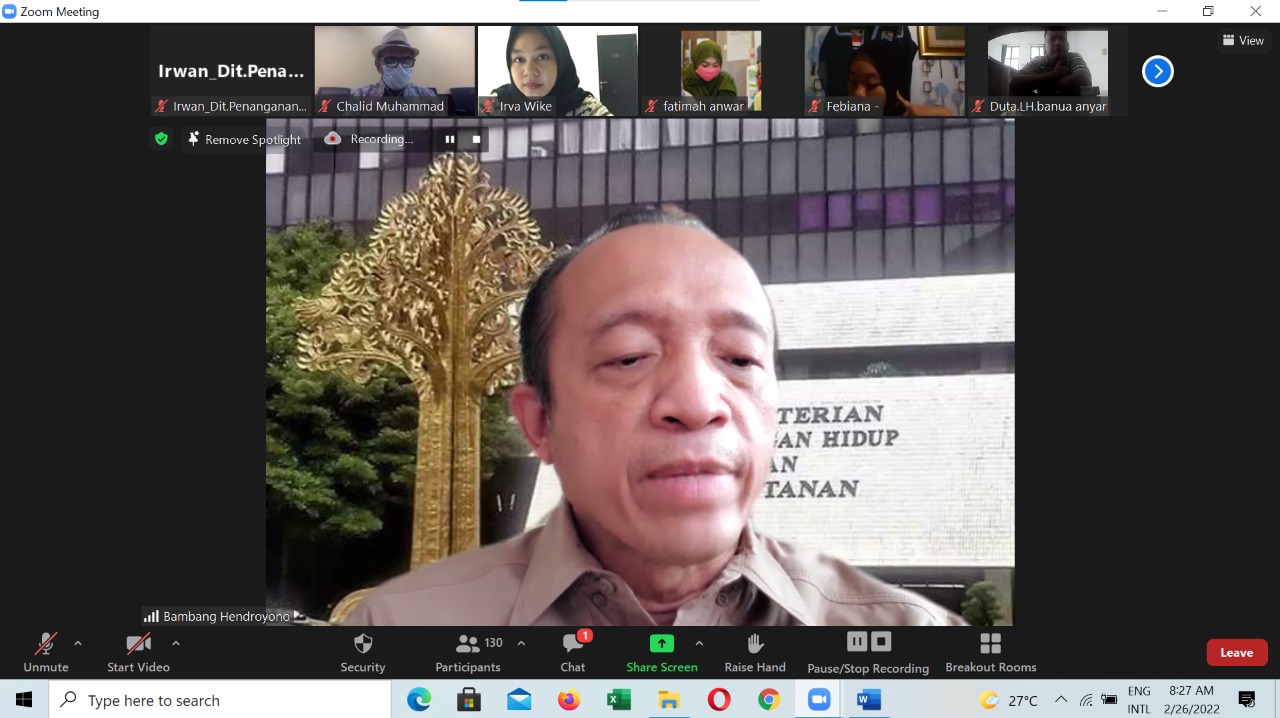The width and height of the screenshot is (1280, 718).
Task: Open the Security shield options
Action: pyautogui.click(x=363, y=652)
